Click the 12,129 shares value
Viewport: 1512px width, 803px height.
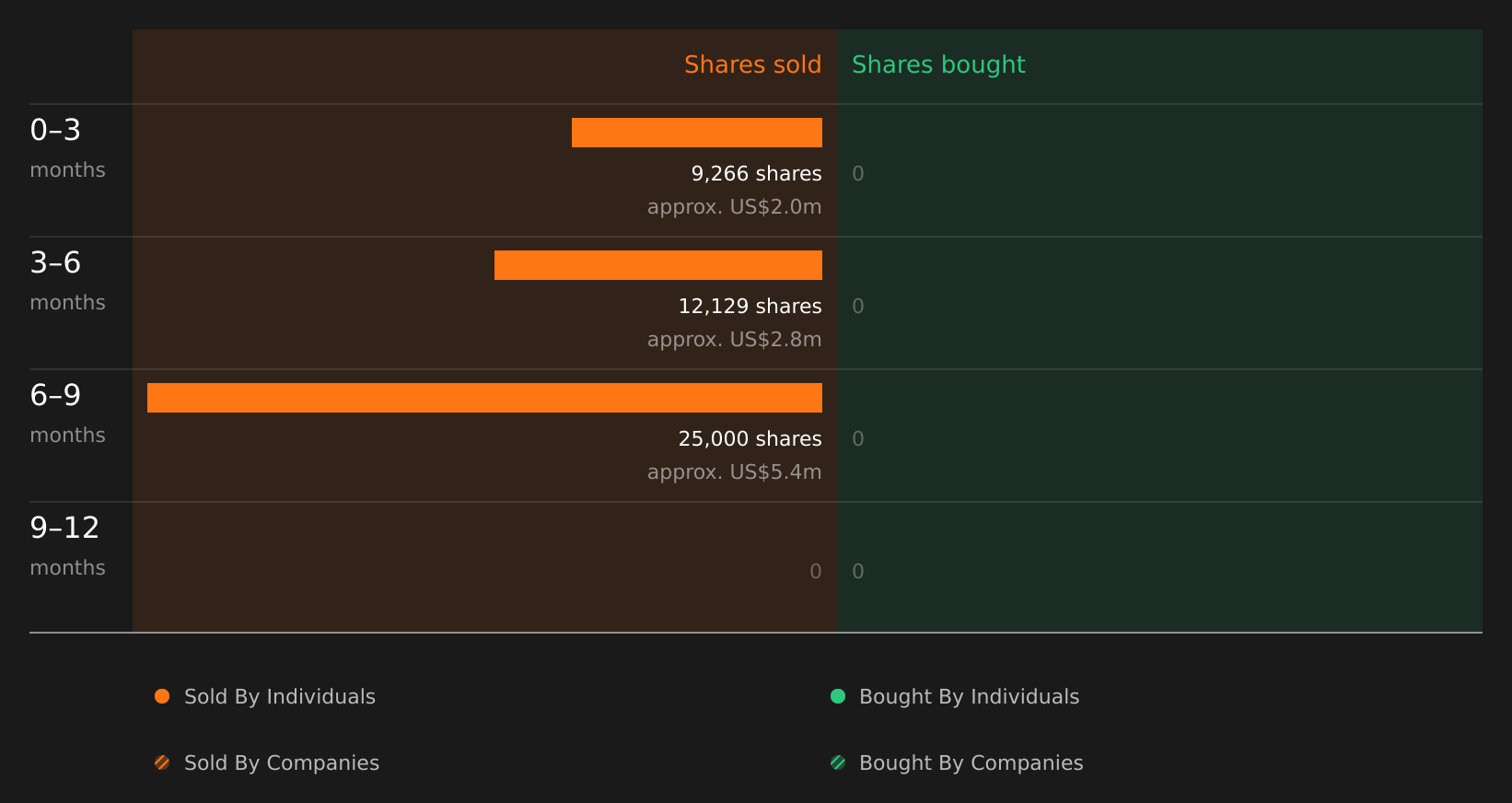[x=750, y=306]
